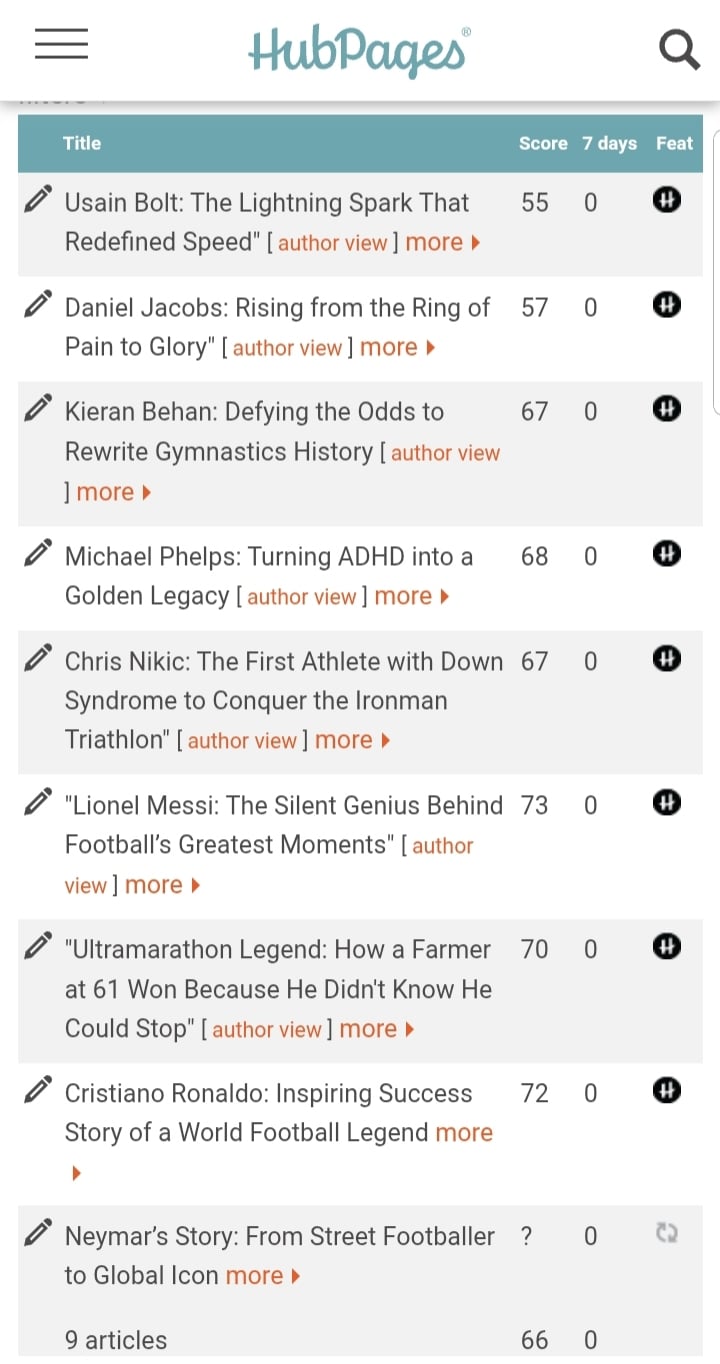Image resolution: width=720 pixels, height=1364 pixels.
Task: Tap the search magnifier icon
Action: click(x=679, y=48)
